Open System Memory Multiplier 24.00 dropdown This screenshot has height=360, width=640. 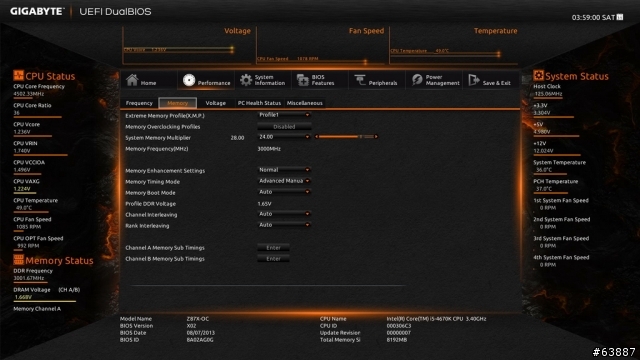click(284, 137)
